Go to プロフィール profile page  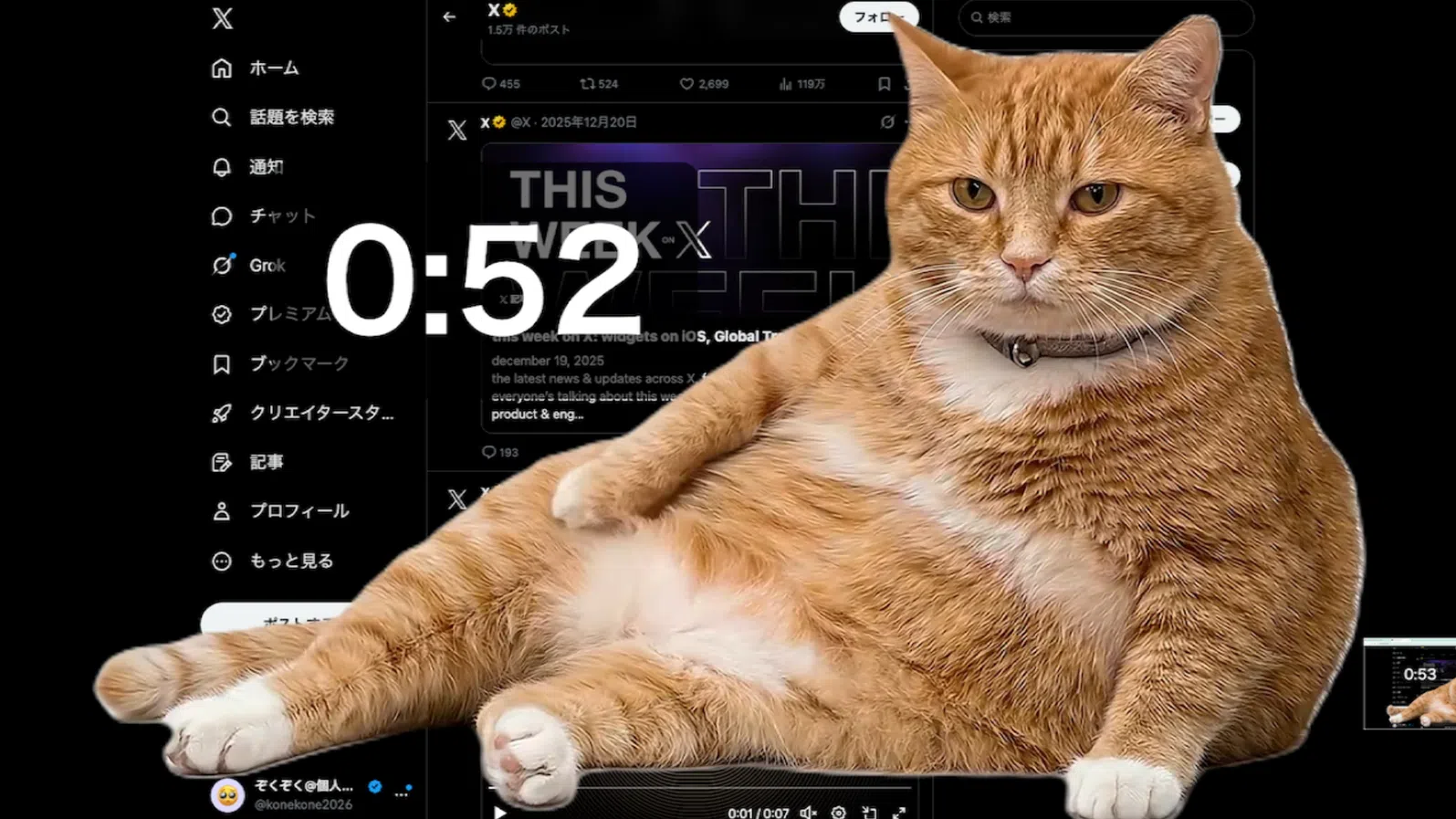pos(281,511)
